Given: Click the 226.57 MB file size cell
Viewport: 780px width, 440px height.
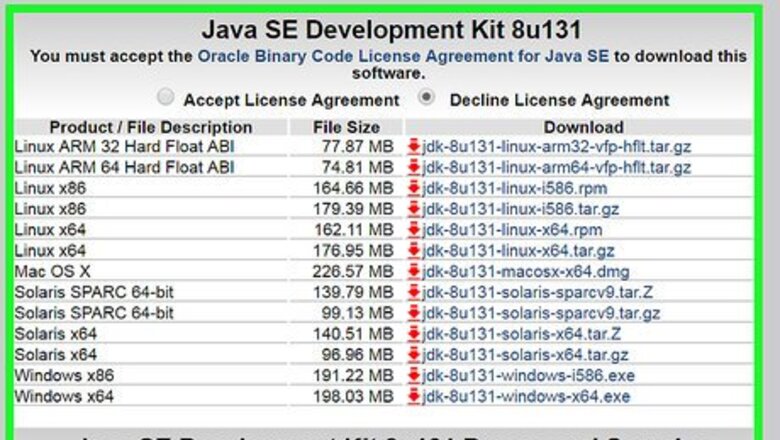Looking at the screenshot, I should click(x=353, y=272).
